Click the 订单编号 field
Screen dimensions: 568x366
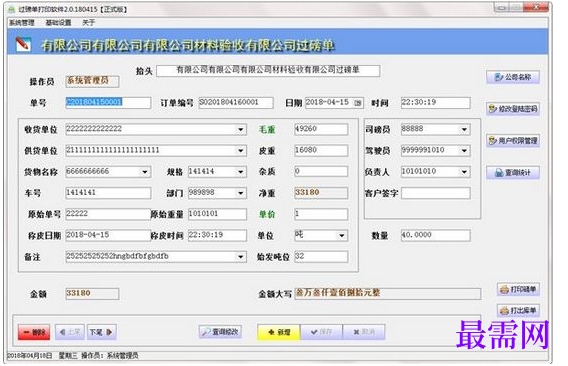coord(236,103)
